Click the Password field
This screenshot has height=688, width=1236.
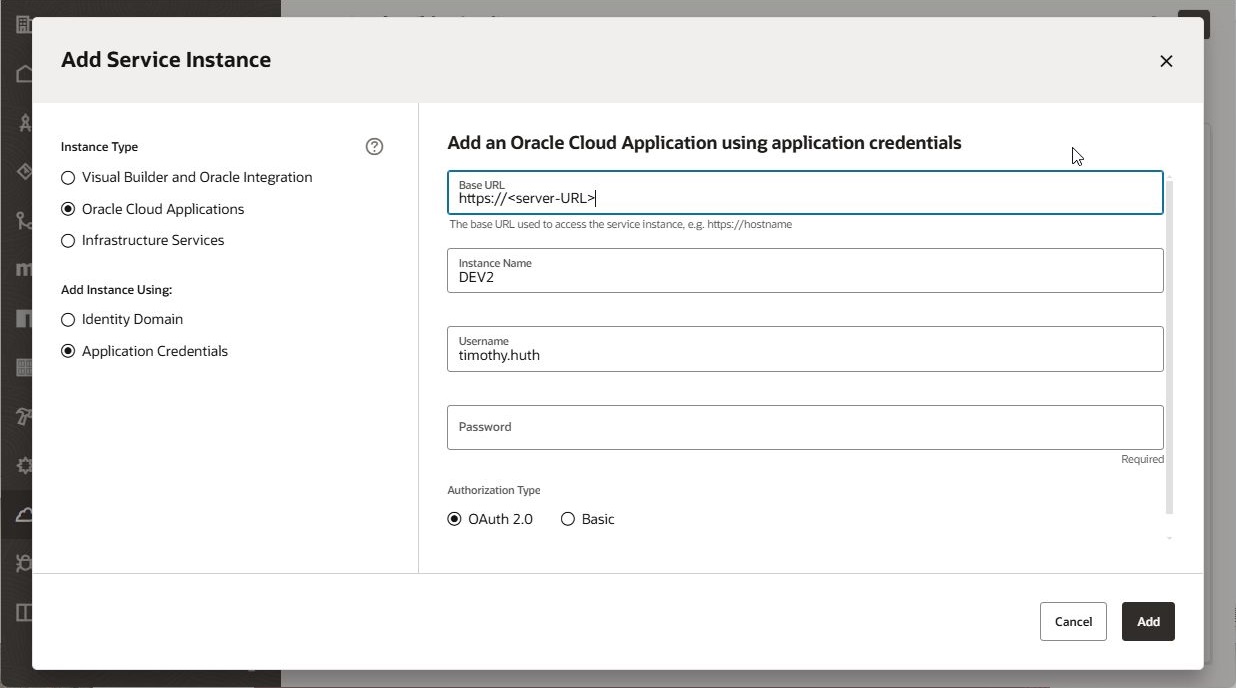coord(804,427)
